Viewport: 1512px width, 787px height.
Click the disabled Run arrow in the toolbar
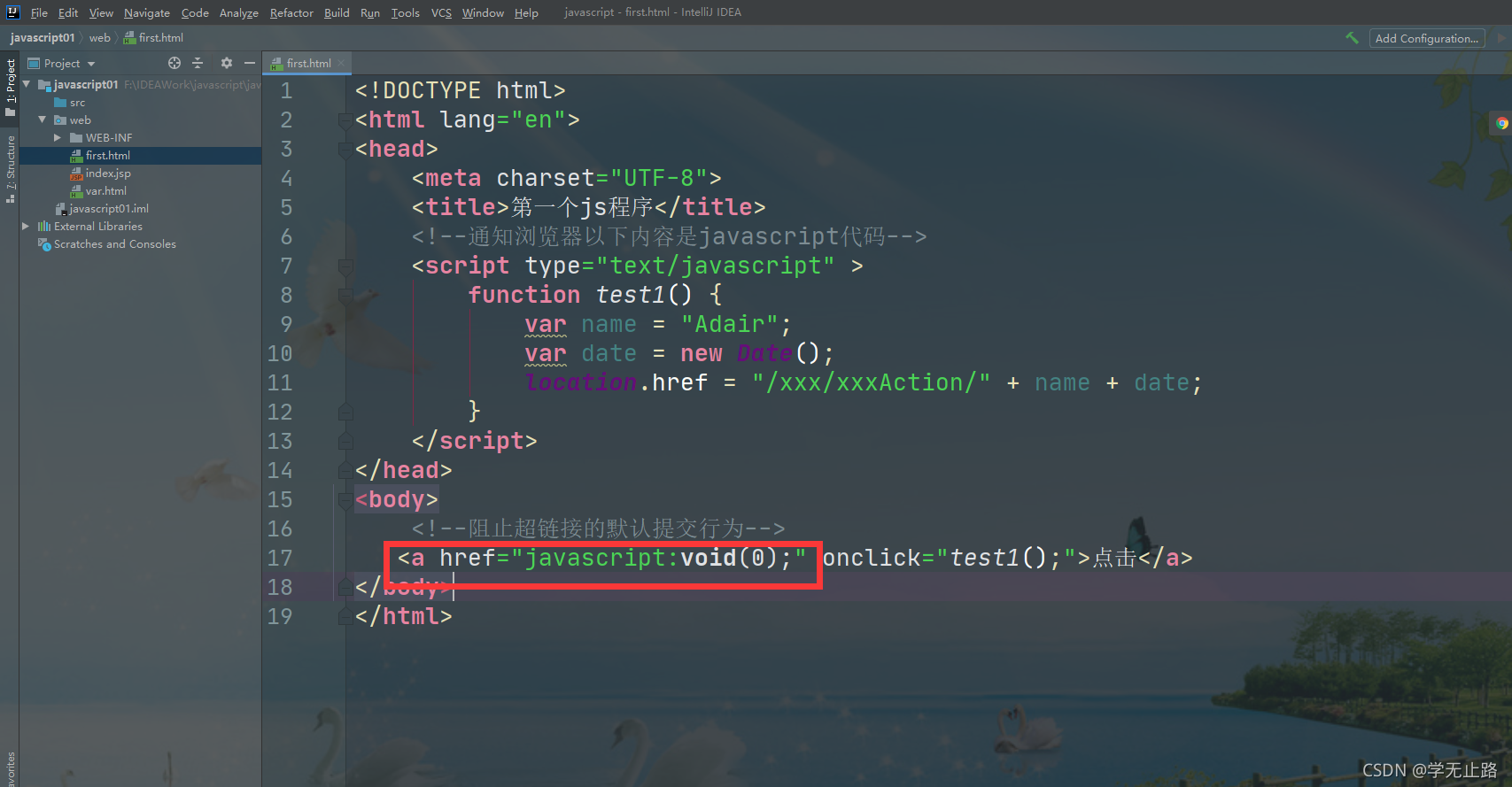click(x=1500, y=38)
